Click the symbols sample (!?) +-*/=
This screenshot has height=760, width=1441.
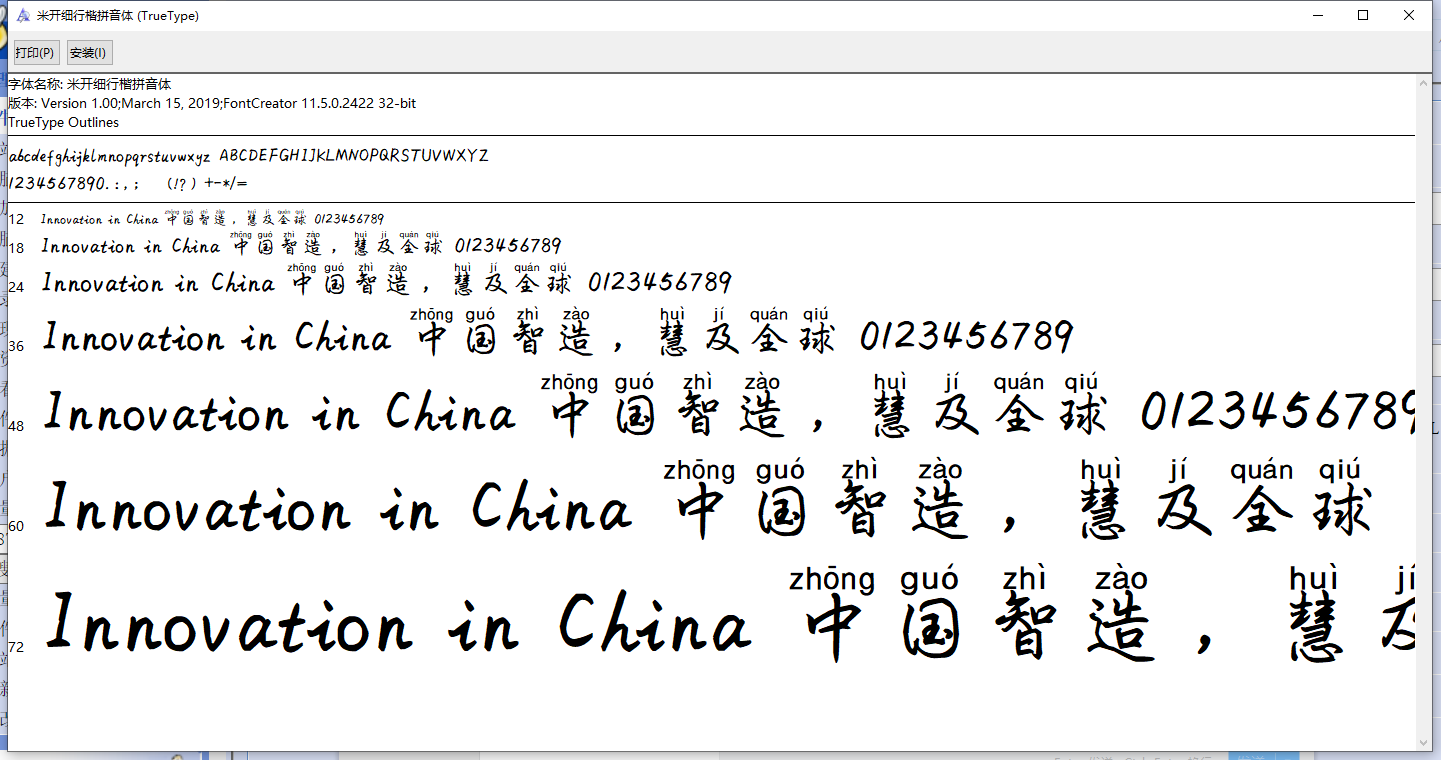click(x=207, y=184)
